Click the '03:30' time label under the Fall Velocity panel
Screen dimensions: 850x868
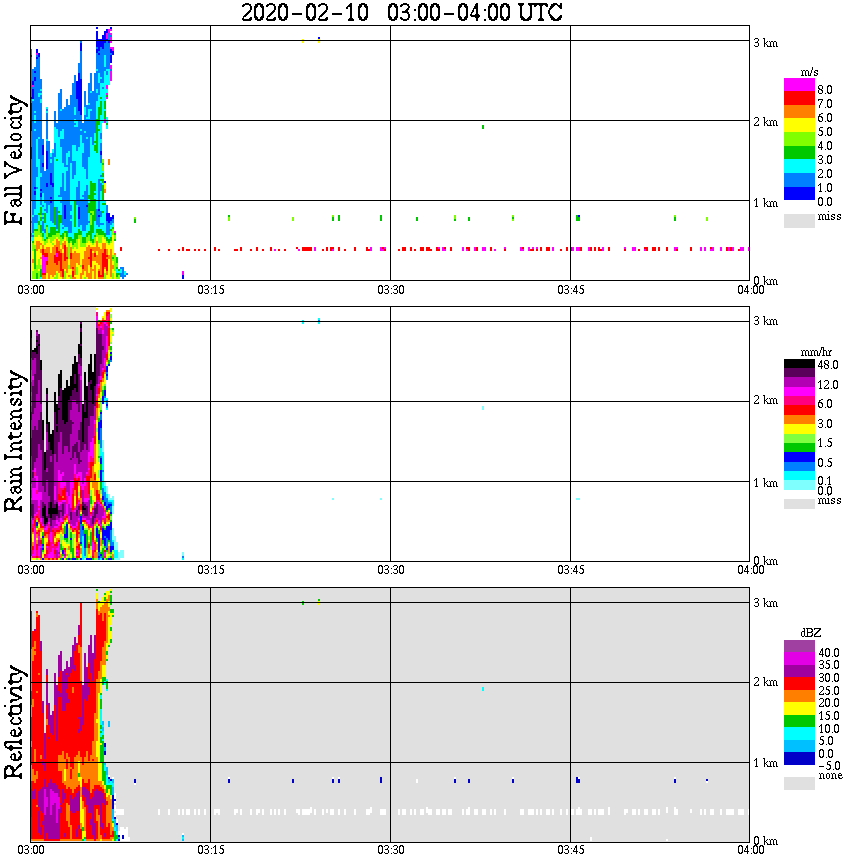(390, 290)
